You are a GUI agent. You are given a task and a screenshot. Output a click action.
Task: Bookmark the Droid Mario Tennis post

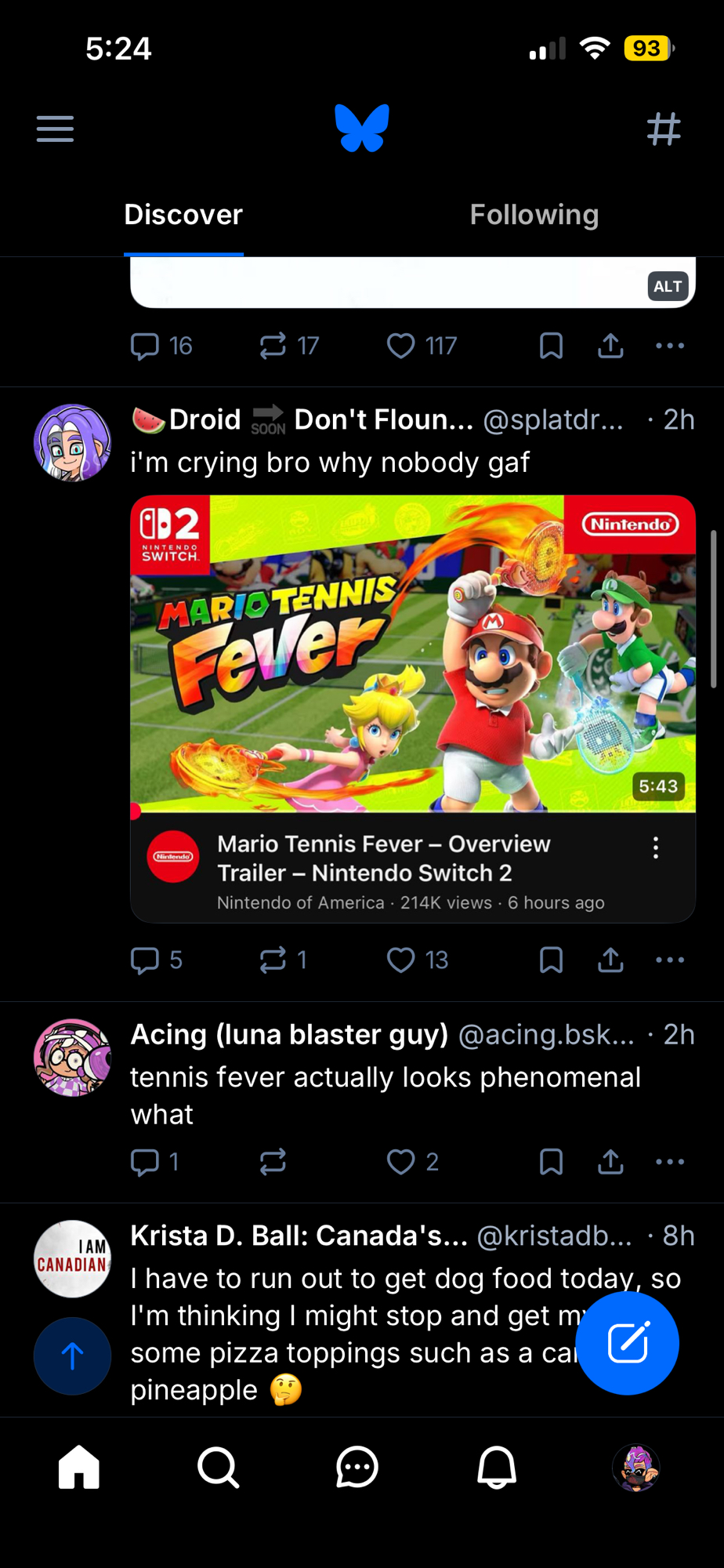coord(551,960)
